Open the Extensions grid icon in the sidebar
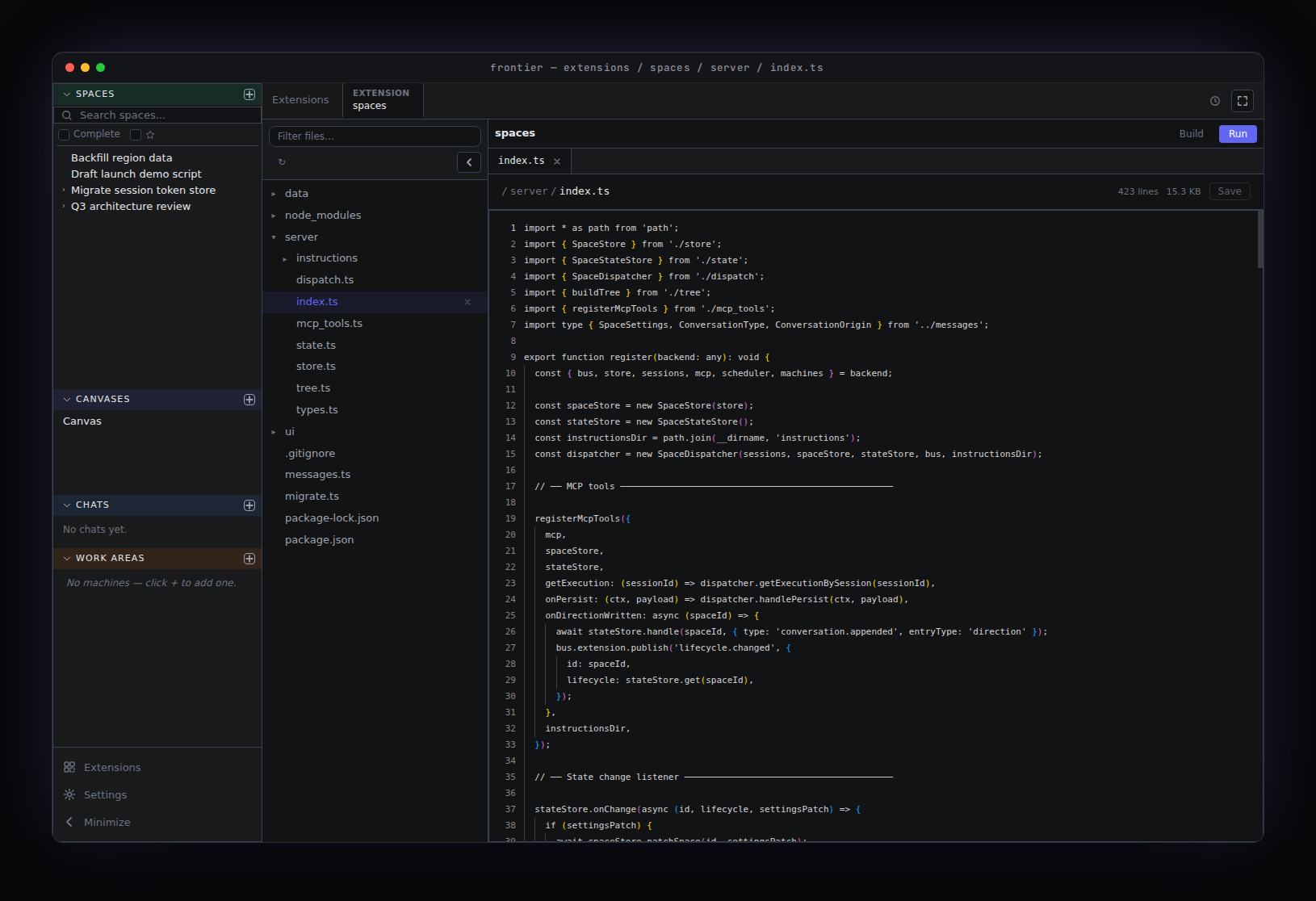This screenshot has height=901, width=1316. [x=69, y=767]
